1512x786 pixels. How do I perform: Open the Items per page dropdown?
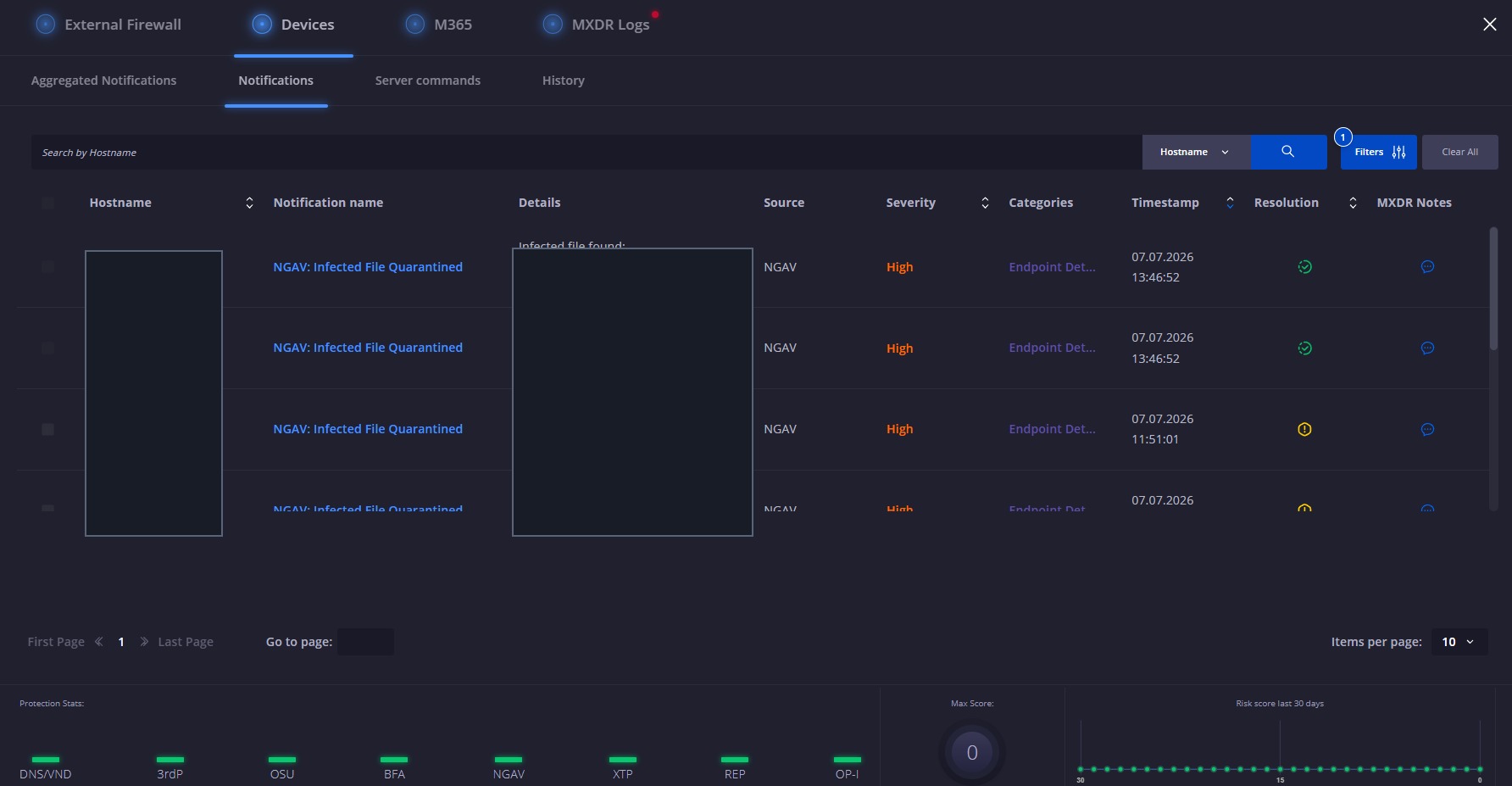click(x=1459, y=642)
